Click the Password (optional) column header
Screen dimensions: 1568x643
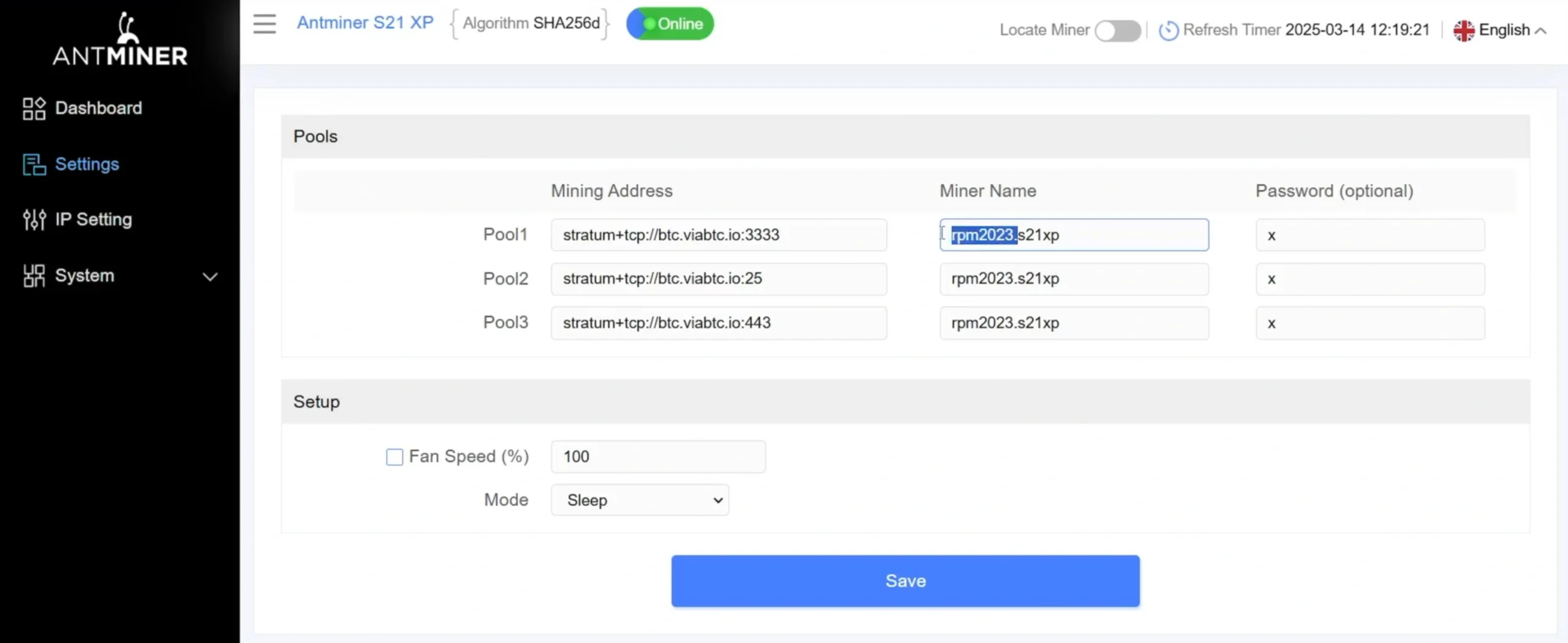(1335, 191)
